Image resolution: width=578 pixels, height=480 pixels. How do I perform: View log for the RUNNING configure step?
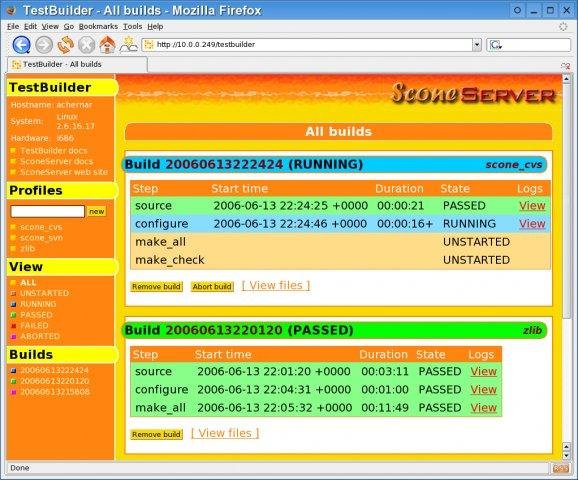532,224
